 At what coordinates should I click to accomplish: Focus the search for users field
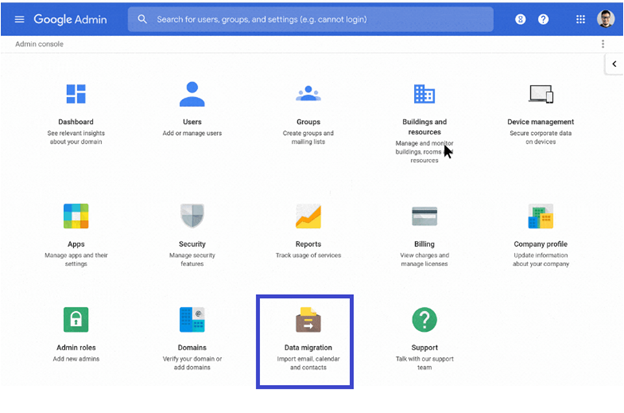point(310,19)
